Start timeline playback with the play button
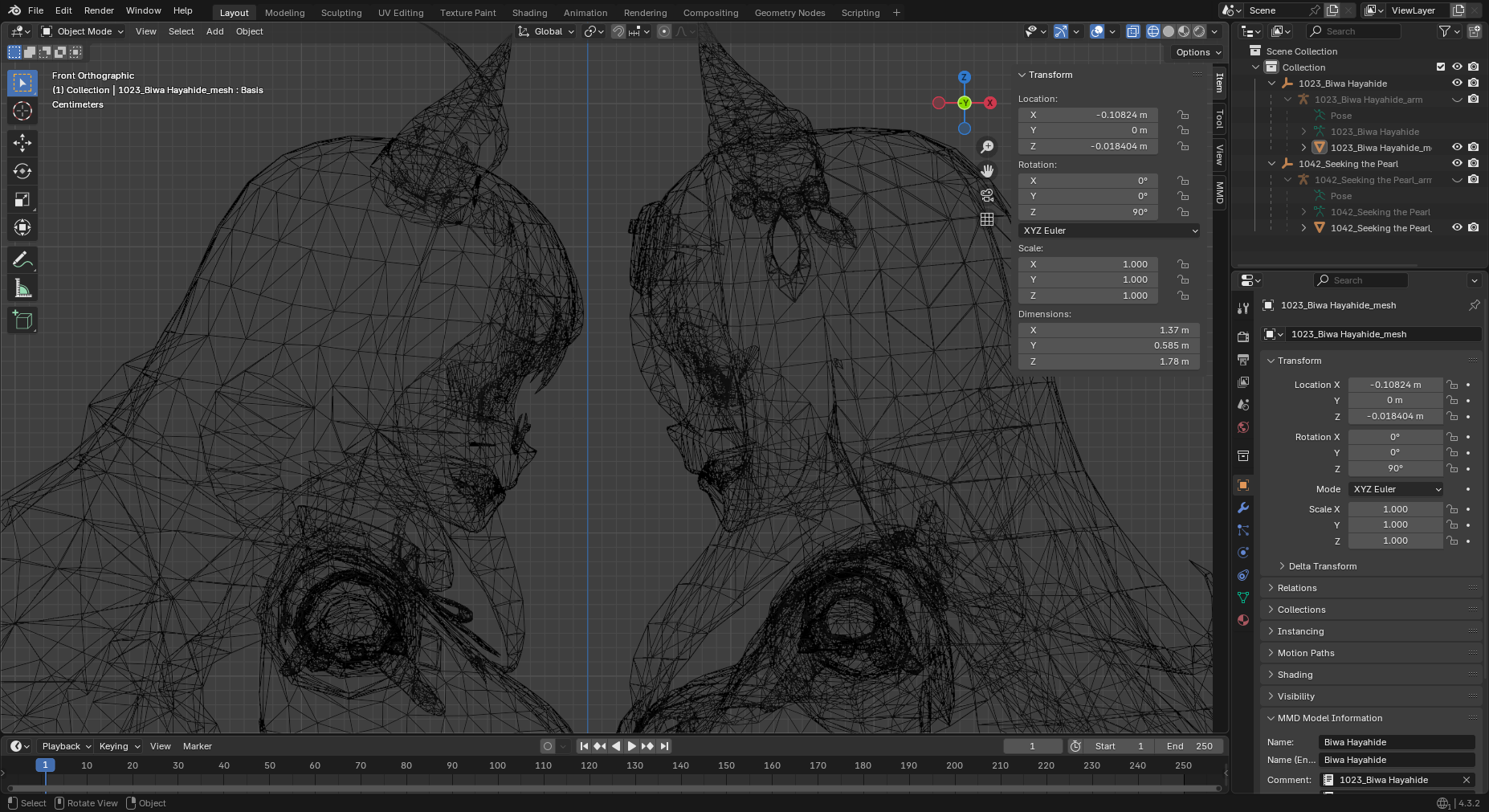Image resolution: width=1489 pixels, height=812 pixels. 631,746
